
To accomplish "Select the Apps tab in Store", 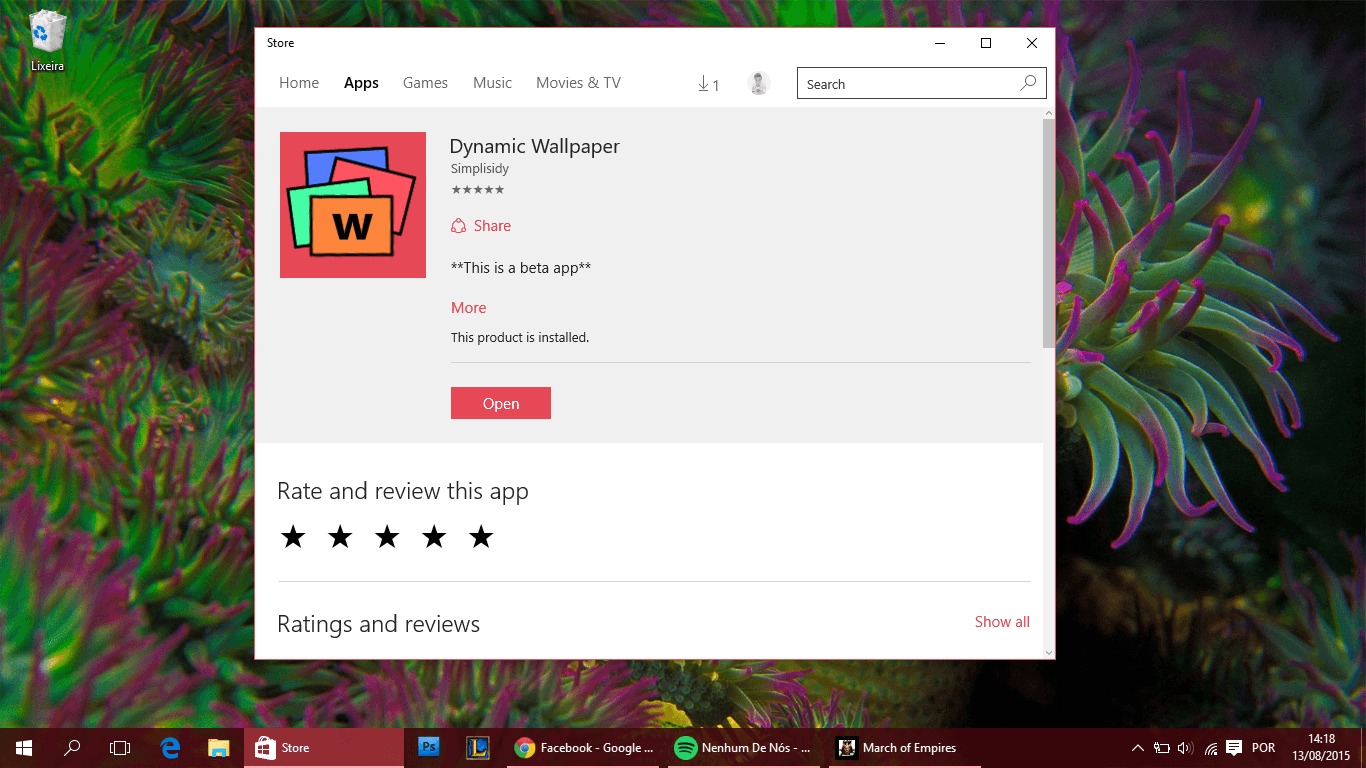I will coord(361,83).
